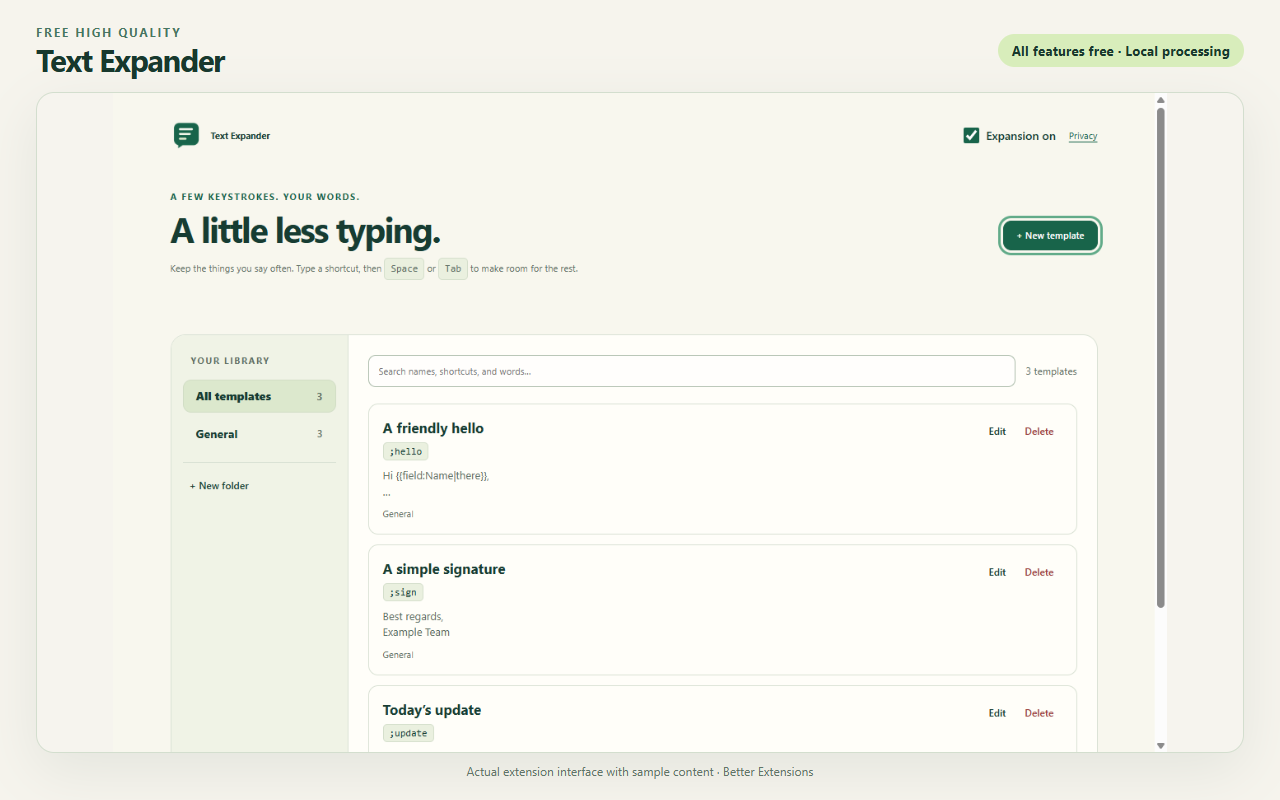Viewport: 1280px width, 800px height.
Task: Click the ;update shortcut tag
Action: 408,734
